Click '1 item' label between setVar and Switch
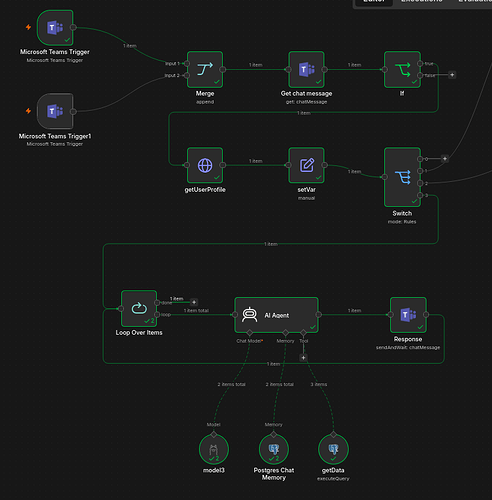Viewport: 492px width, 500px height. coord(354,172)
